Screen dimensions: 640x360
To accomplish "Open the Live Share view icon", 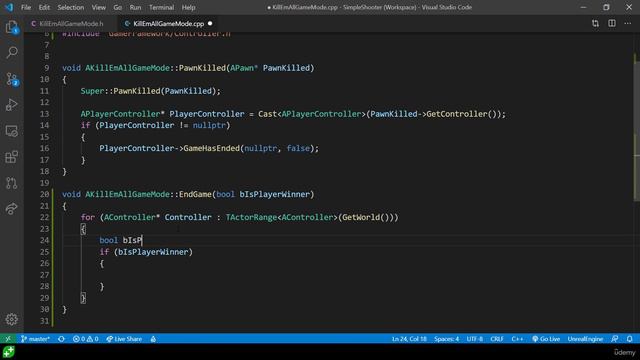I will click(x=11, y=209).
